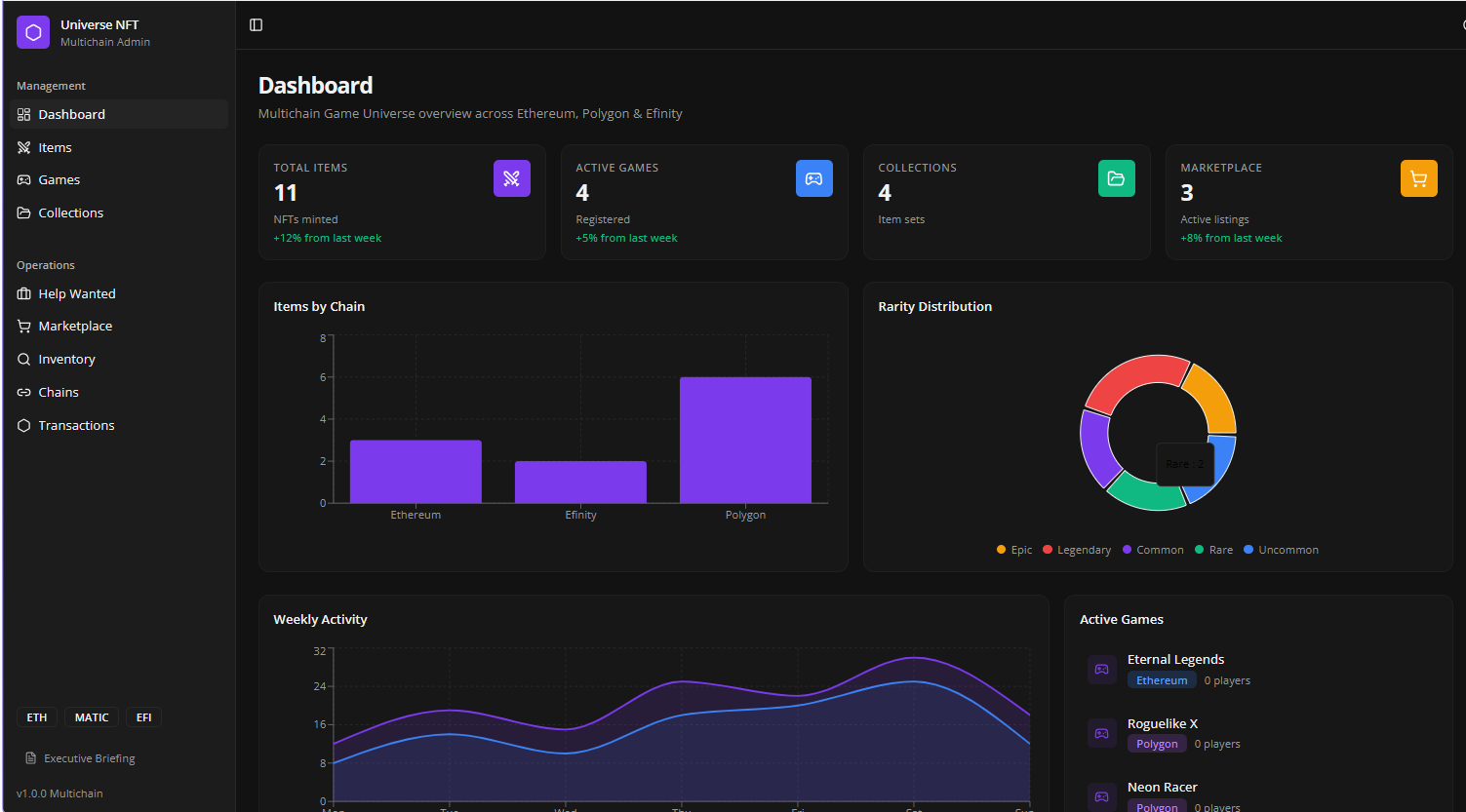Click the Universe NFT hexagon logo
Viewport: 1466px width, 812px height.
33,32
